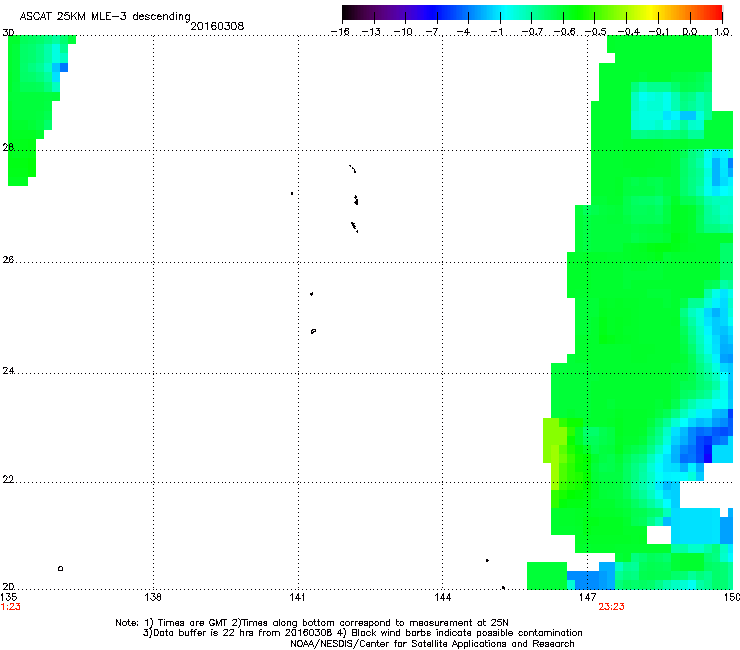Click the '-4' color scale label

[463, 32]
